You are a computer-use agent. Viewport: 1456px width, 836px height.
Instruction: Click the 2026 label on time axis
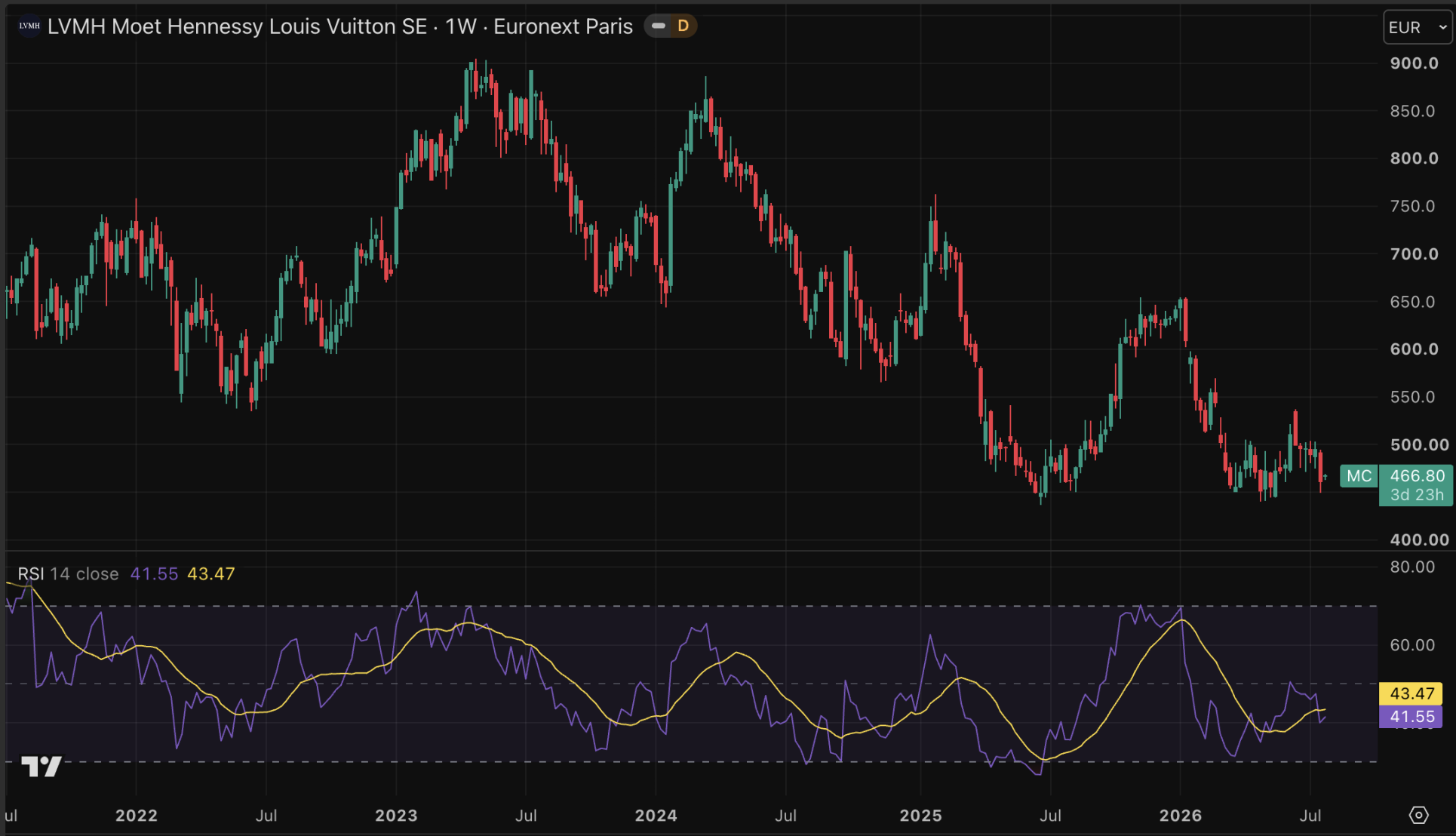pyautogui.click(x=1181, y=816)
